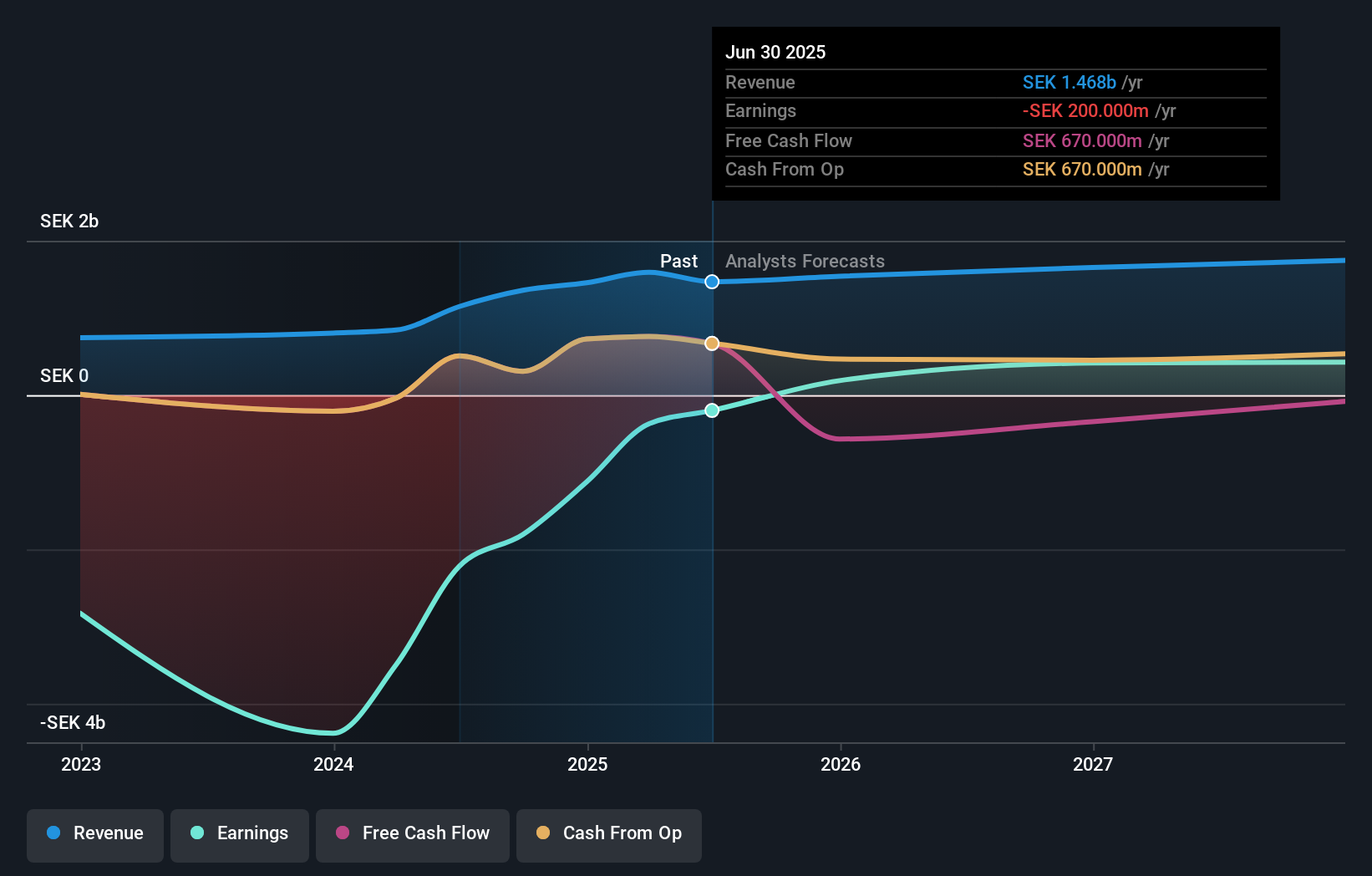Click the teal Earnings data point marker
1372x876 pixels.
point(712,410)
